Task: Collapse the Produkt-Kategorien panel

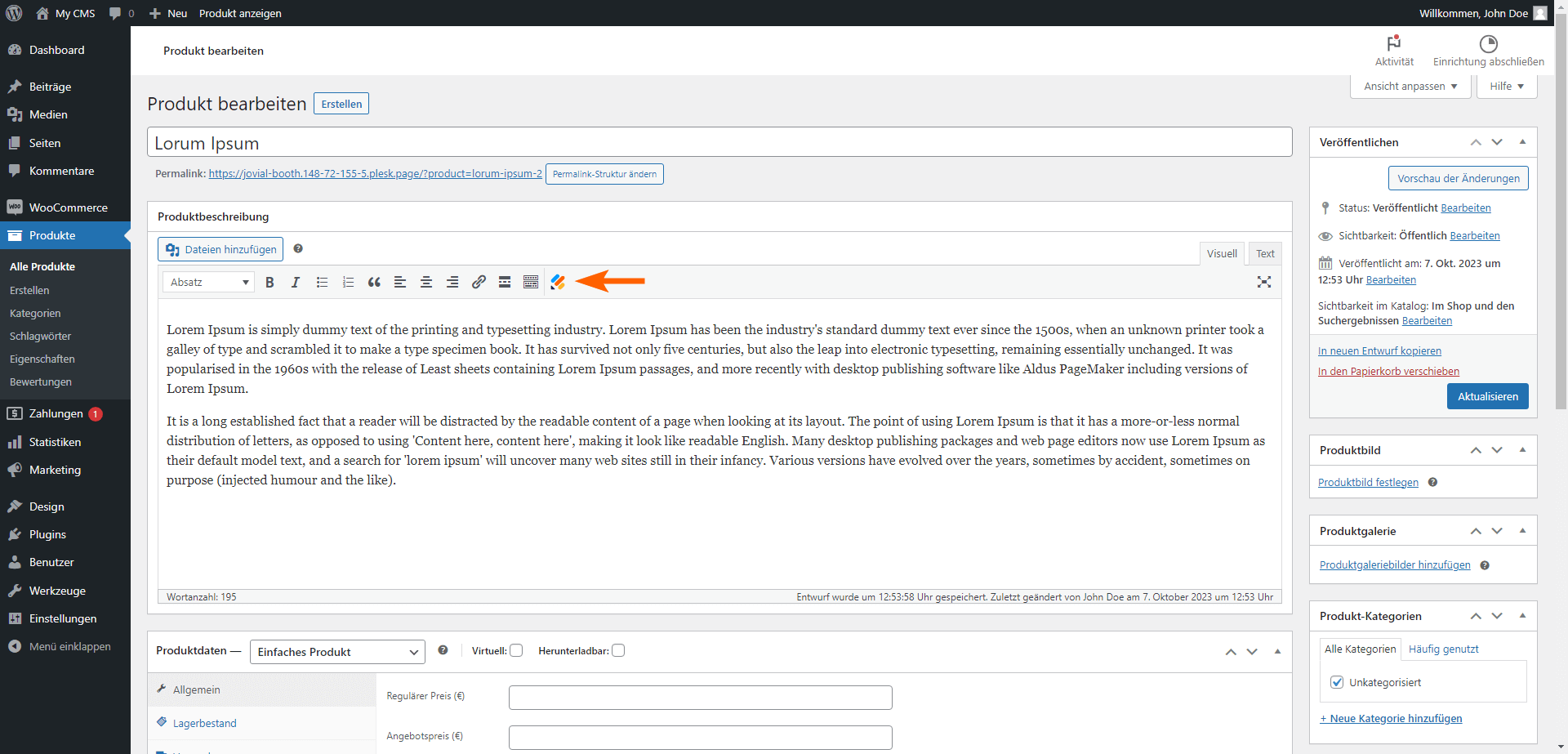Action: [x=1522, y=616]
